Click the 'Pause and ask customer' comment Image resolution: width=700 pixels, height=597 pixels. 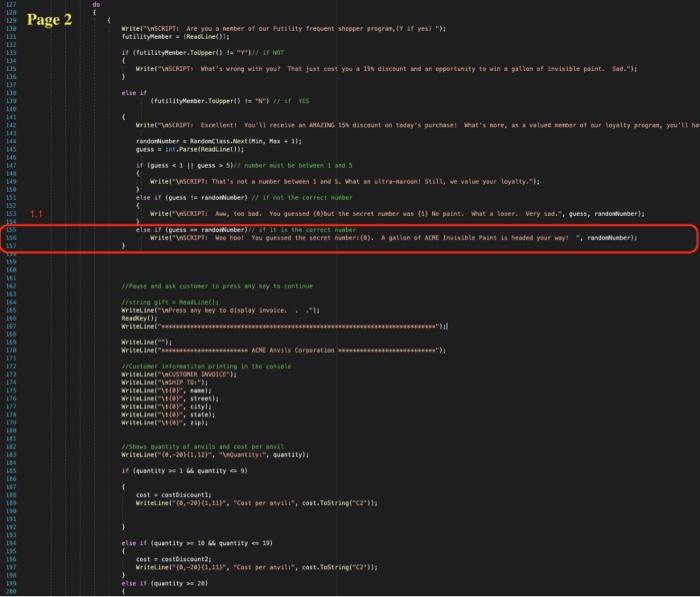[217, 286]
